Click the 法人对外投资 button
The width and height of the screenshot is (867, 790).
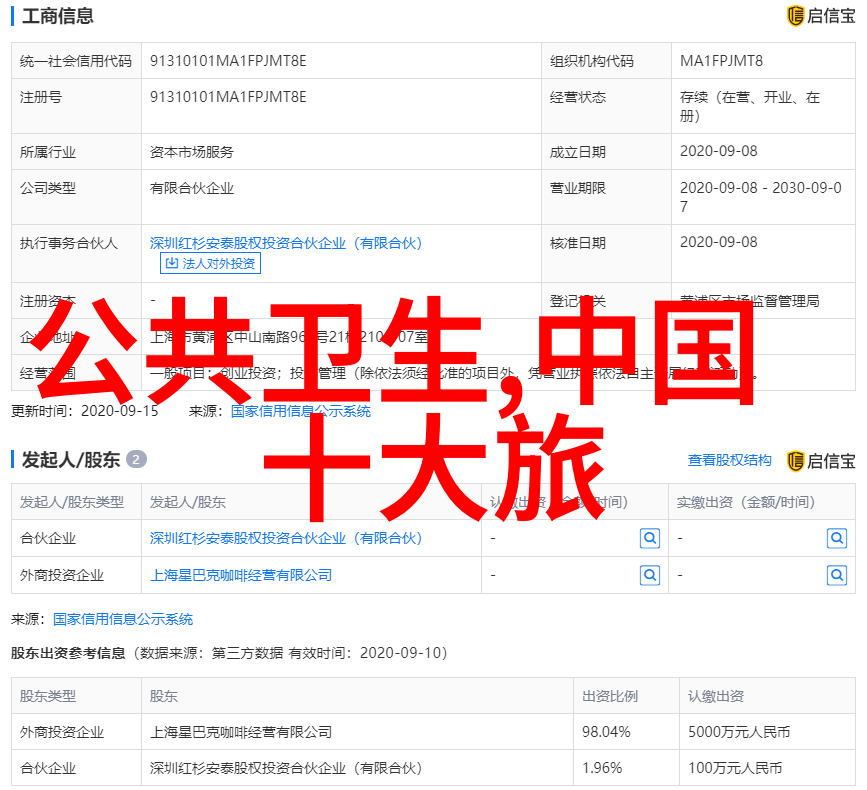tap(210, 263)
